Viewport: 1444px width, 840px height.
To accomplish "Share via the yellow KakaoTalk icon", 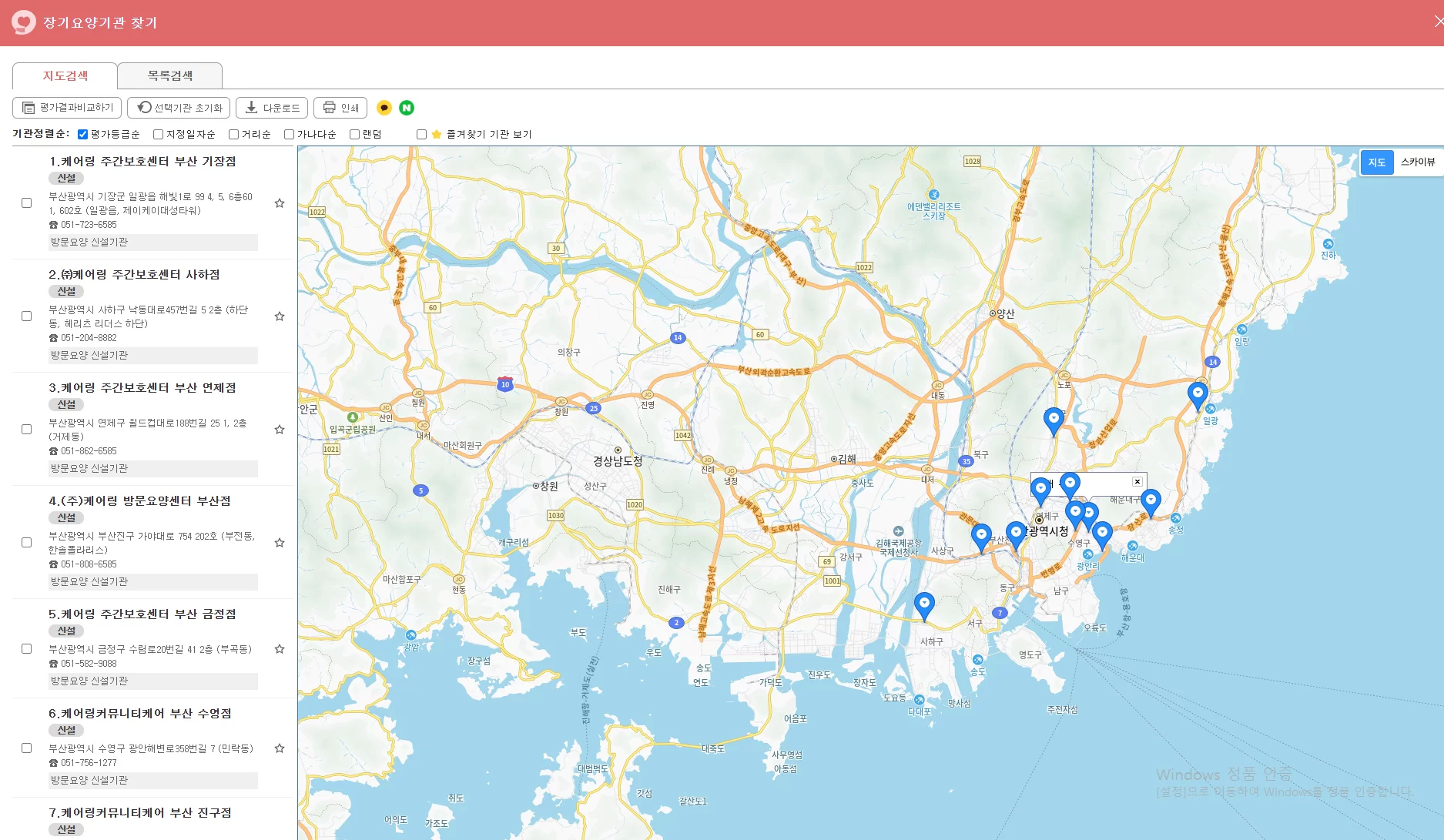I will [x=384, y=108].
